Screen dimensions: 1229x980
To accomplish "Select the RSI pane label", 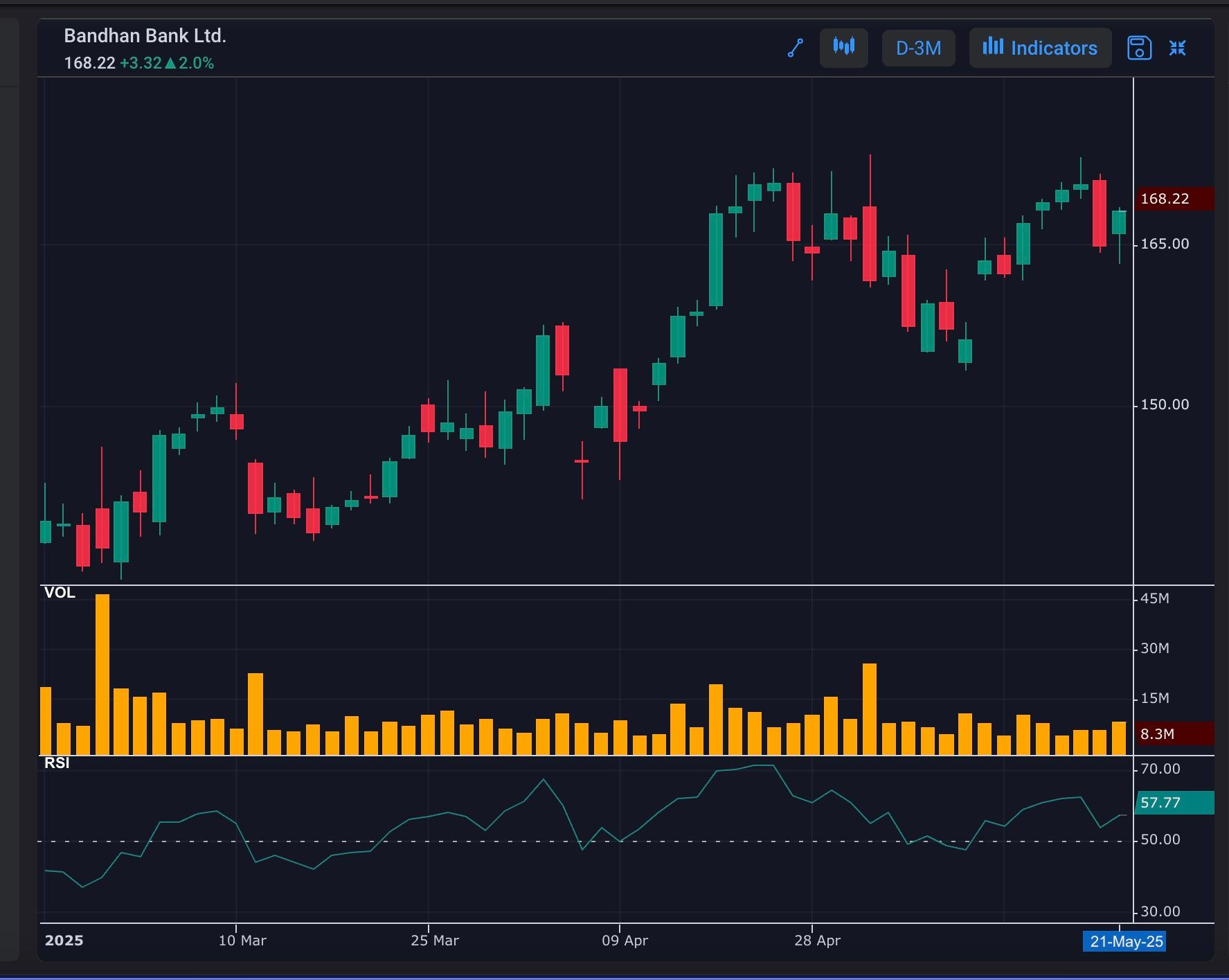I will coord(57,763).
